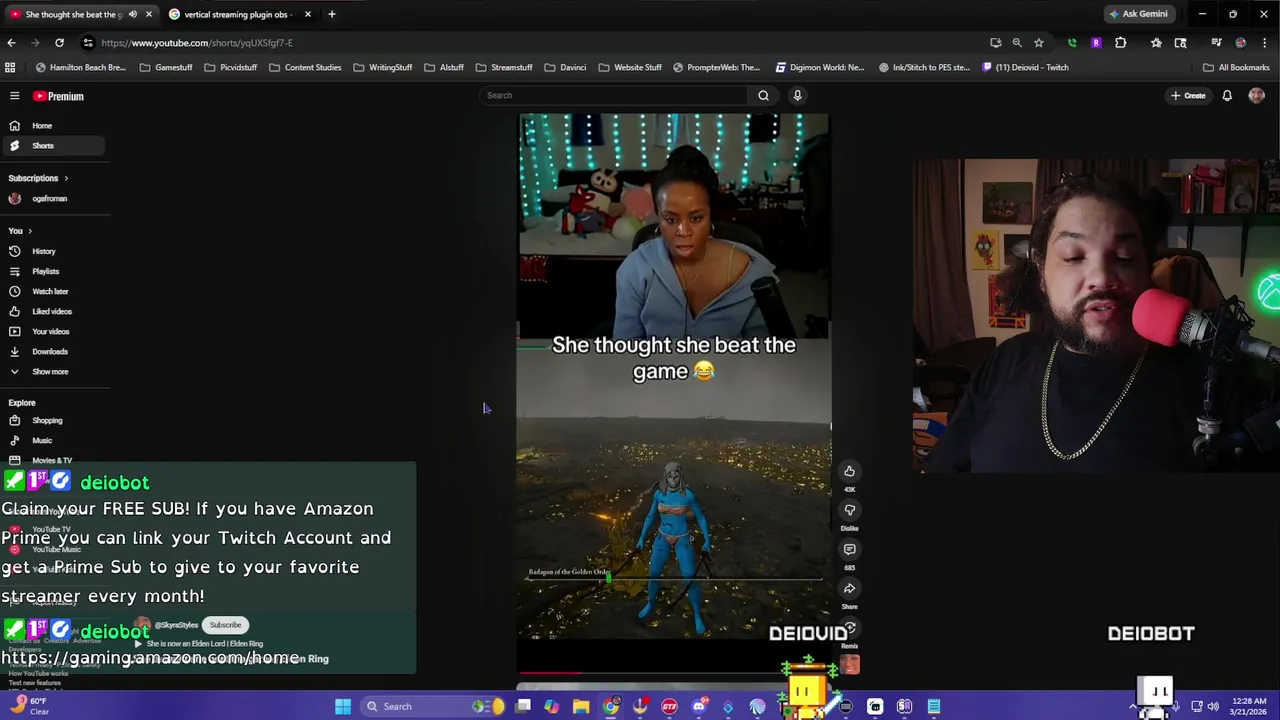Start voice search with microphone icon
The height and width of the screenshot is (720, 1280).
coord(797,95)
